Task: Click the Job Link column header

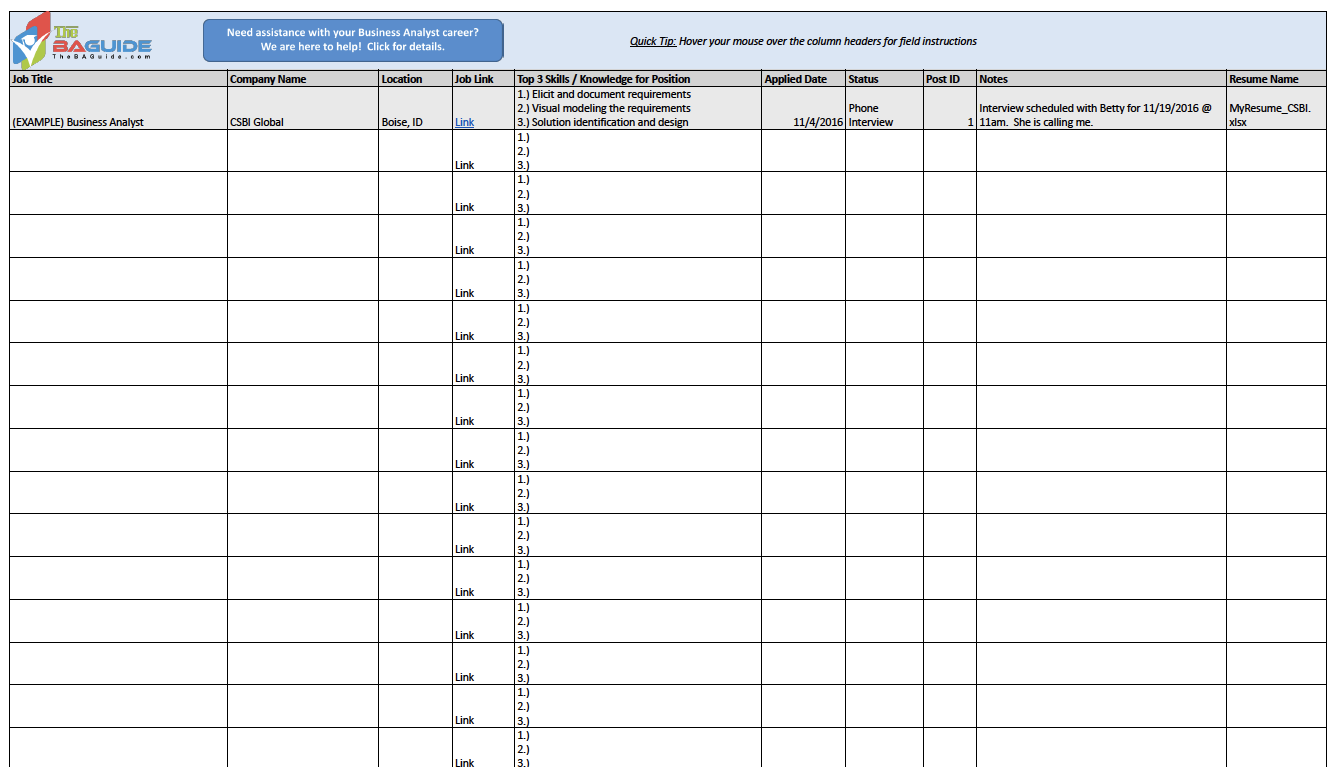Action: coord(483,79)
